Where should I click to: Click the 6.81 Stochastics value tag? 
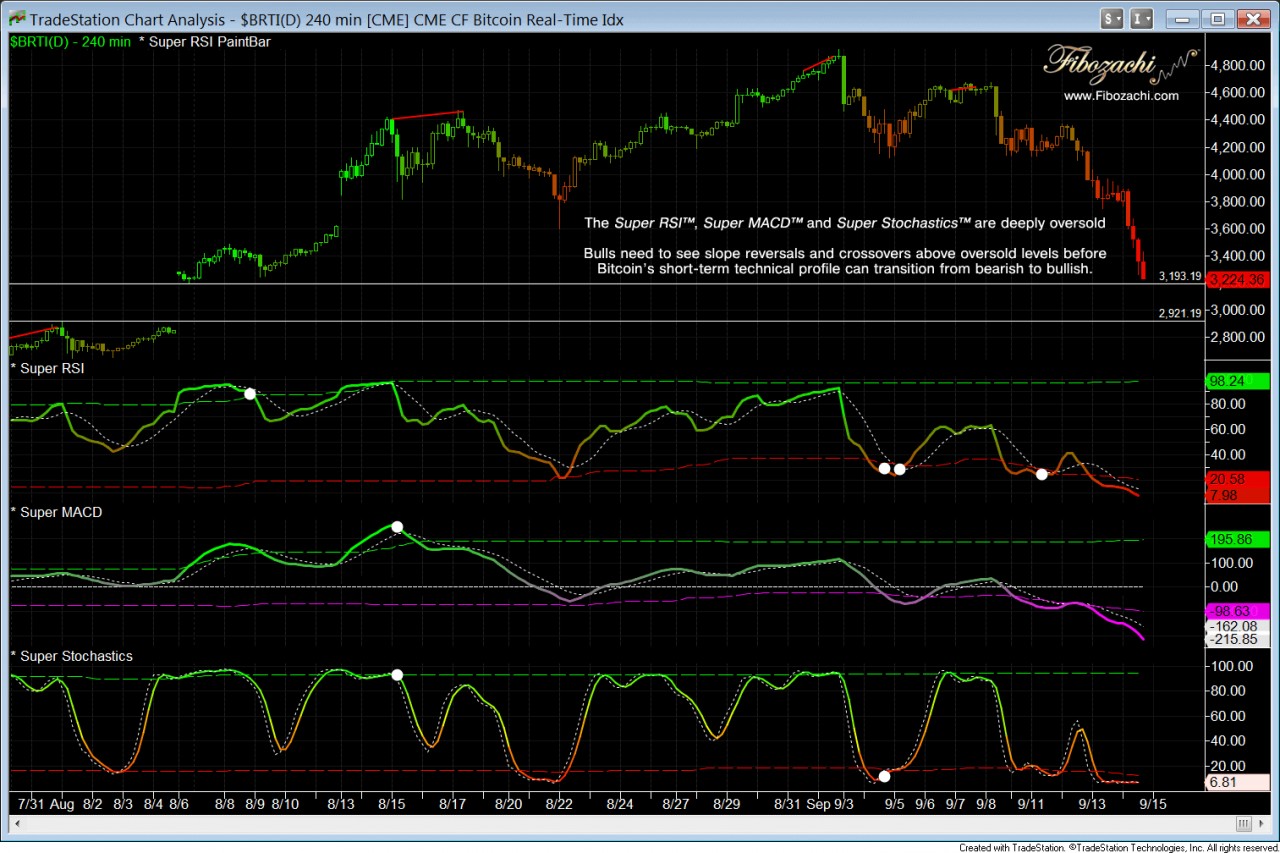pyautogui.click(x=1238, y=782)
